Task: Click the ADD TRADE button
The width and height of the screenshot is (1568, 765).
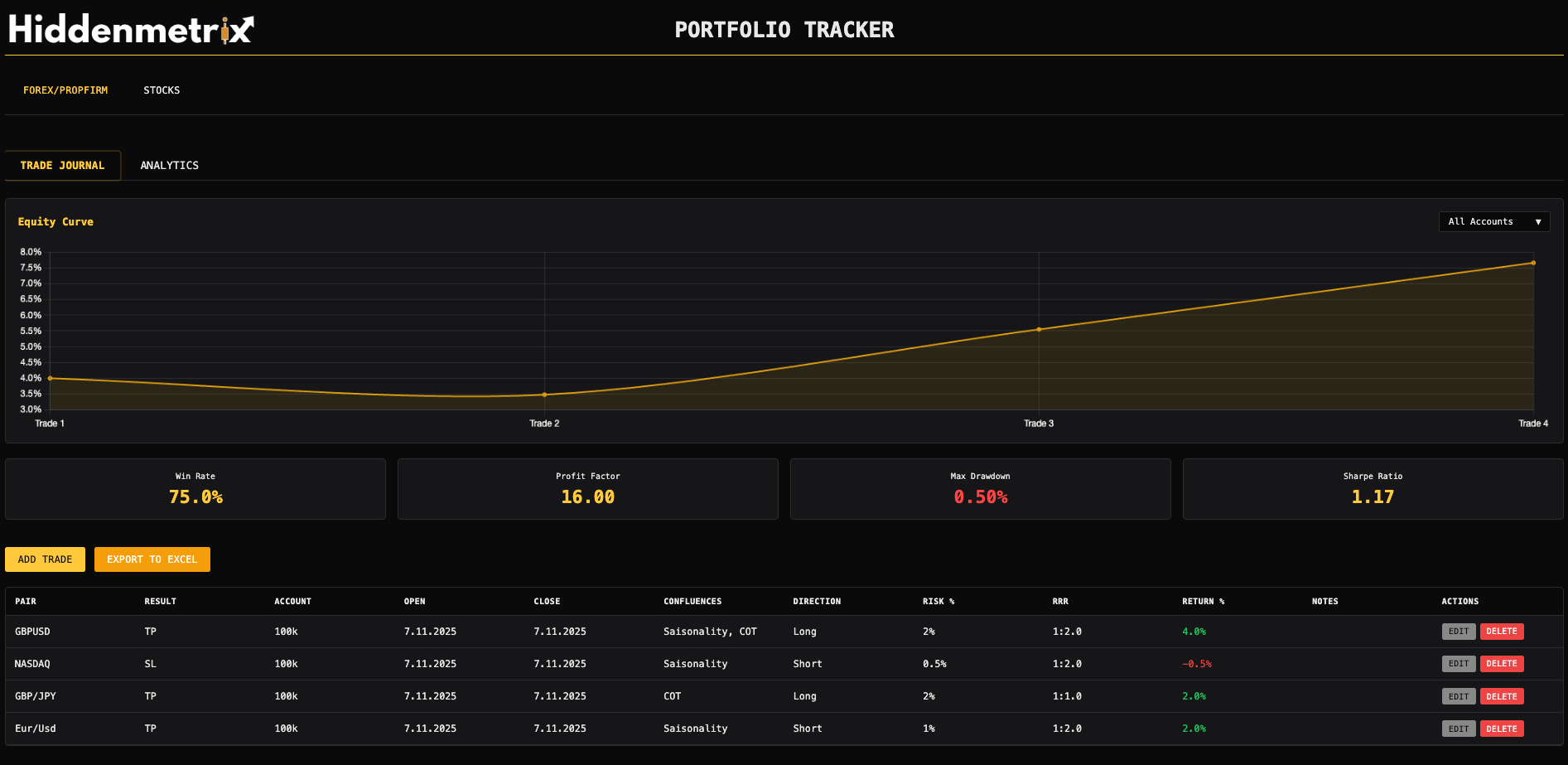Action: coord(45,559)
